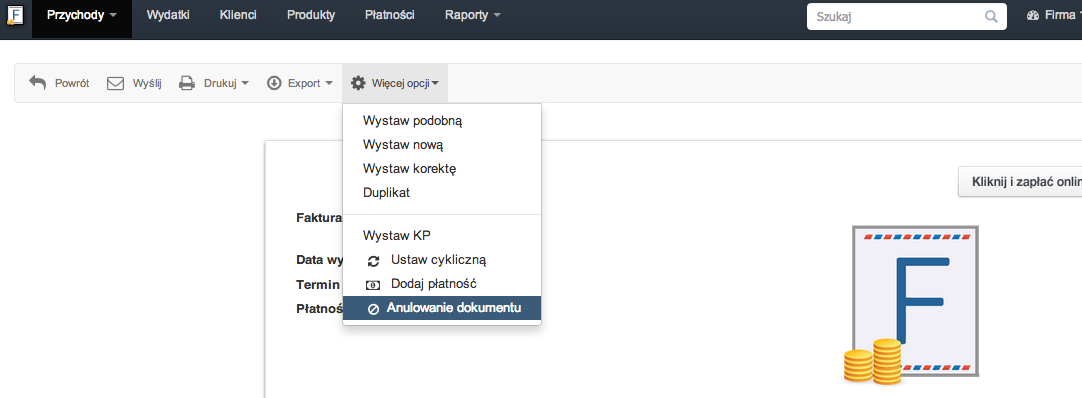
Task: Expand the Przychody dropdown in navbar
Action: click(81, 15)
